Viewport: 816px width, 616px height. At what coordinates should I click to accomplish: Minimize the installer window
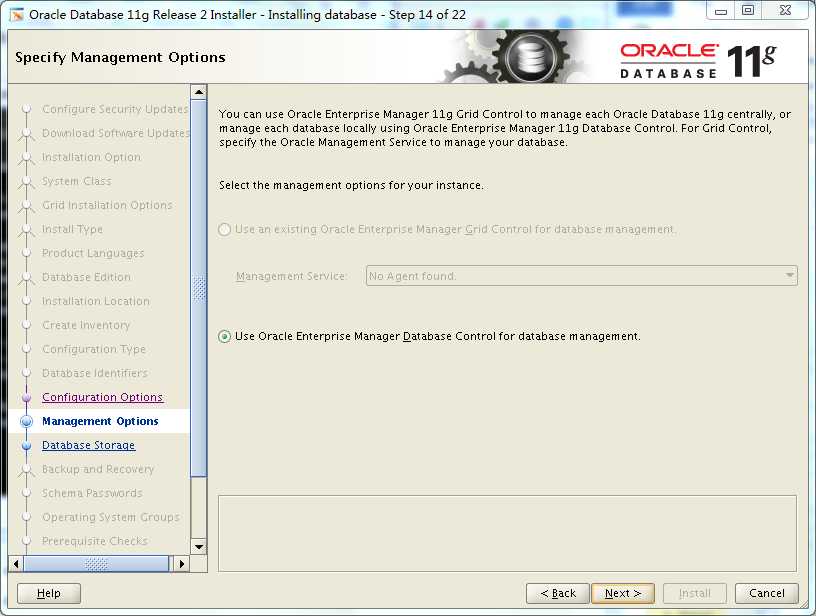click(x=721, y=11)
